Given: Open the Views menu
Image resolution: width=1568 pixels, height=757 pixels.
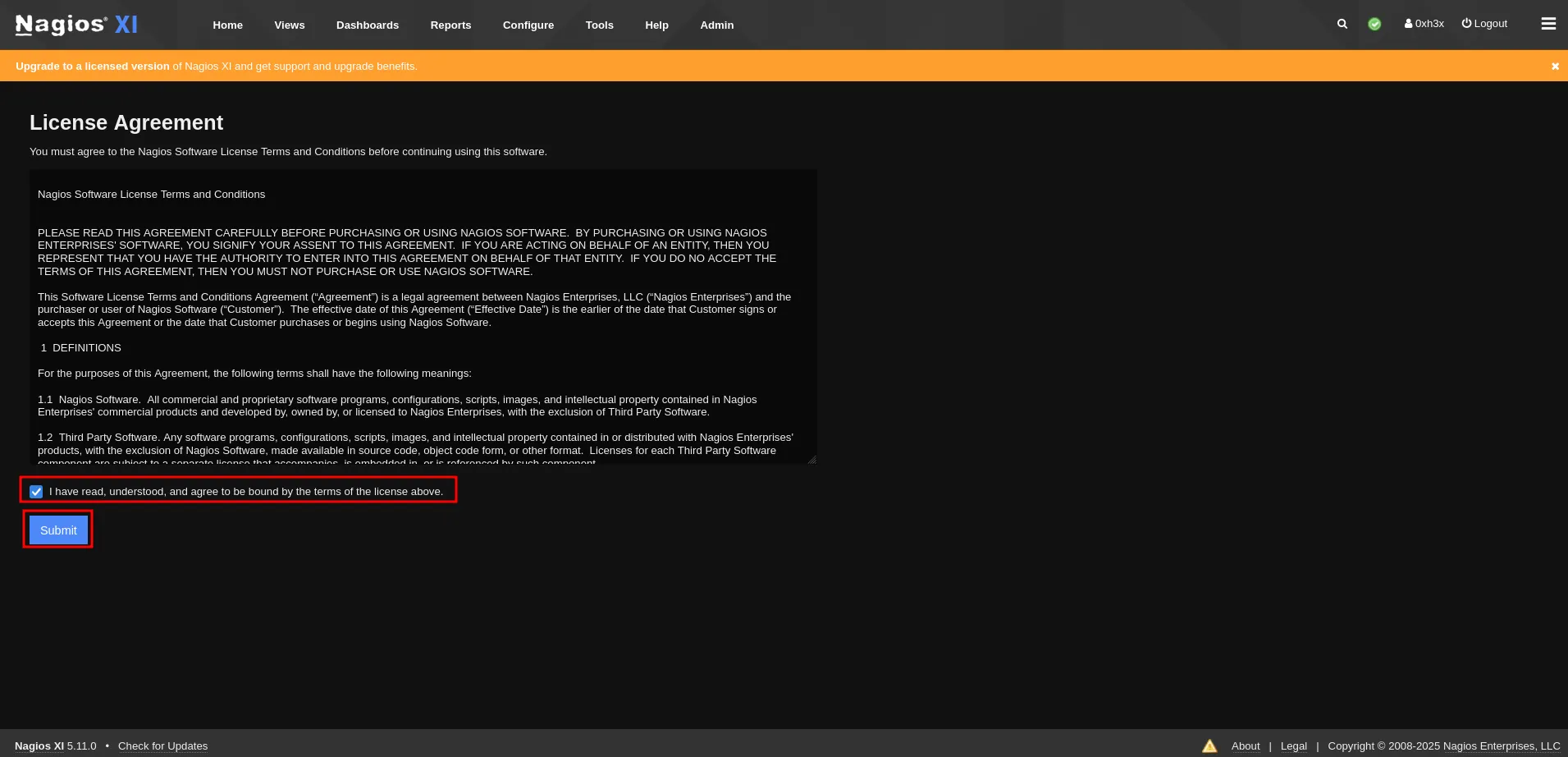Looking at the screenshot, I should pos(290,25).
